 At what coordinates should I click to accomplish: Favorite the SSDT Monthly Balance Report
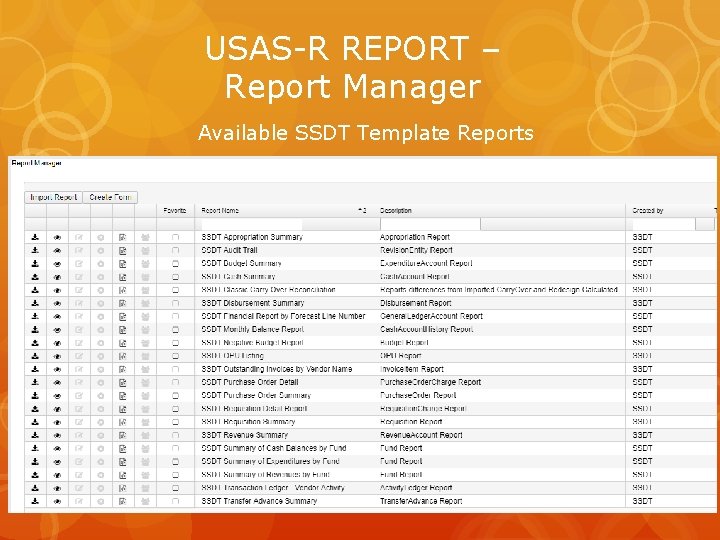coord(175,330)
